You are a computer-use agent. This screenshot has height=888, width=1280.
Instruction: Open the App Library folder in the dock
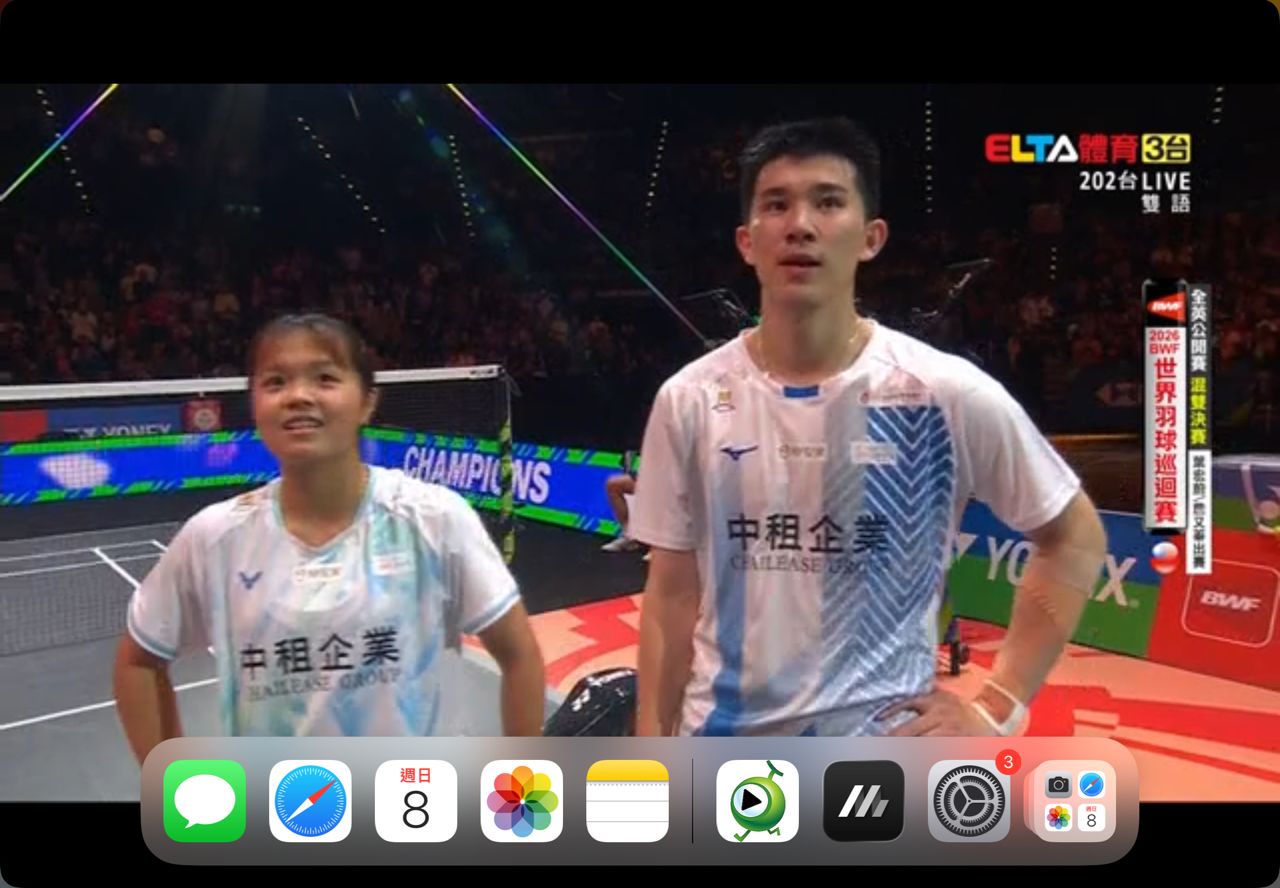pos(1075,801)
